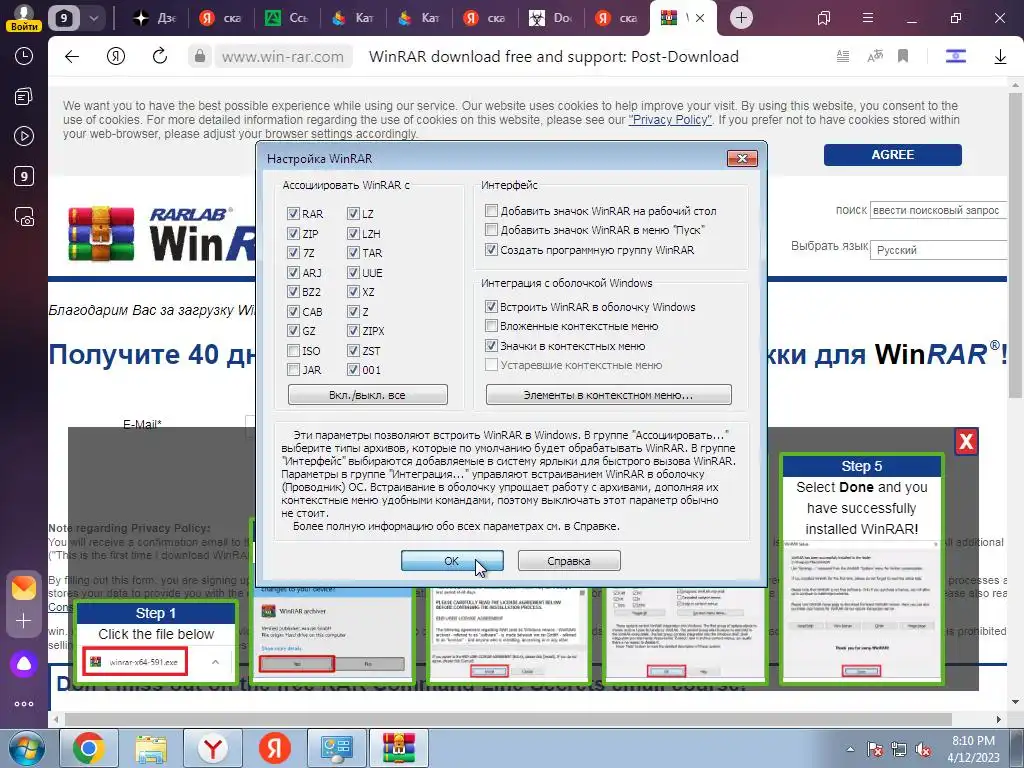1024x768 pixels.
Task: Open the downloads arrow icon
Action: coord(1000,57)
